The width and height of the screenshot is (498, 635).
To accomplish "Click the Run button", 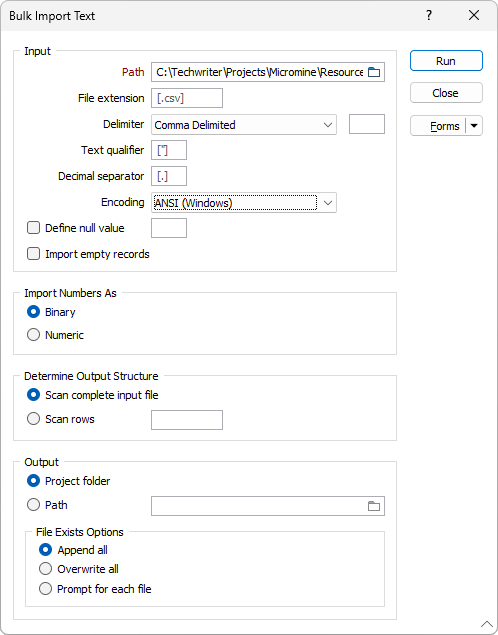I will coord(446,61).
